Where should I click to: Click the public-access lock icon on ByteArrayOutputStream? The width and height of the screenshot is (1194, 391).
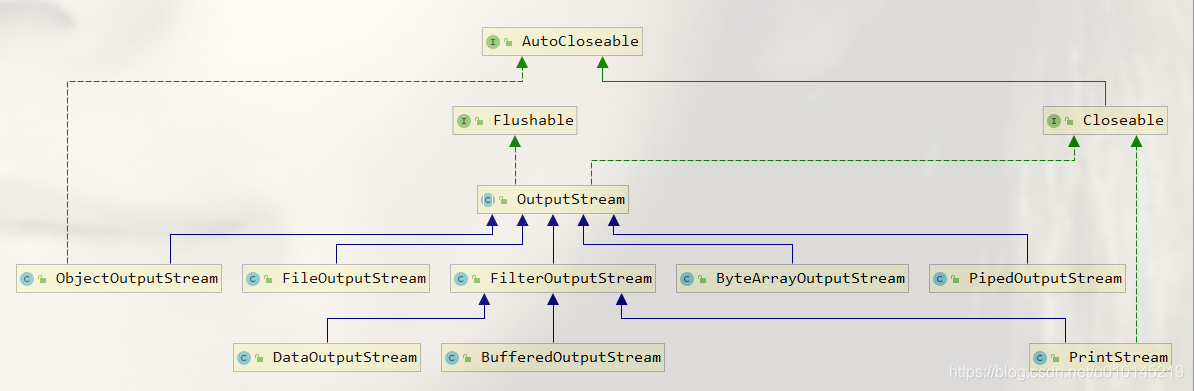point(702,280)
